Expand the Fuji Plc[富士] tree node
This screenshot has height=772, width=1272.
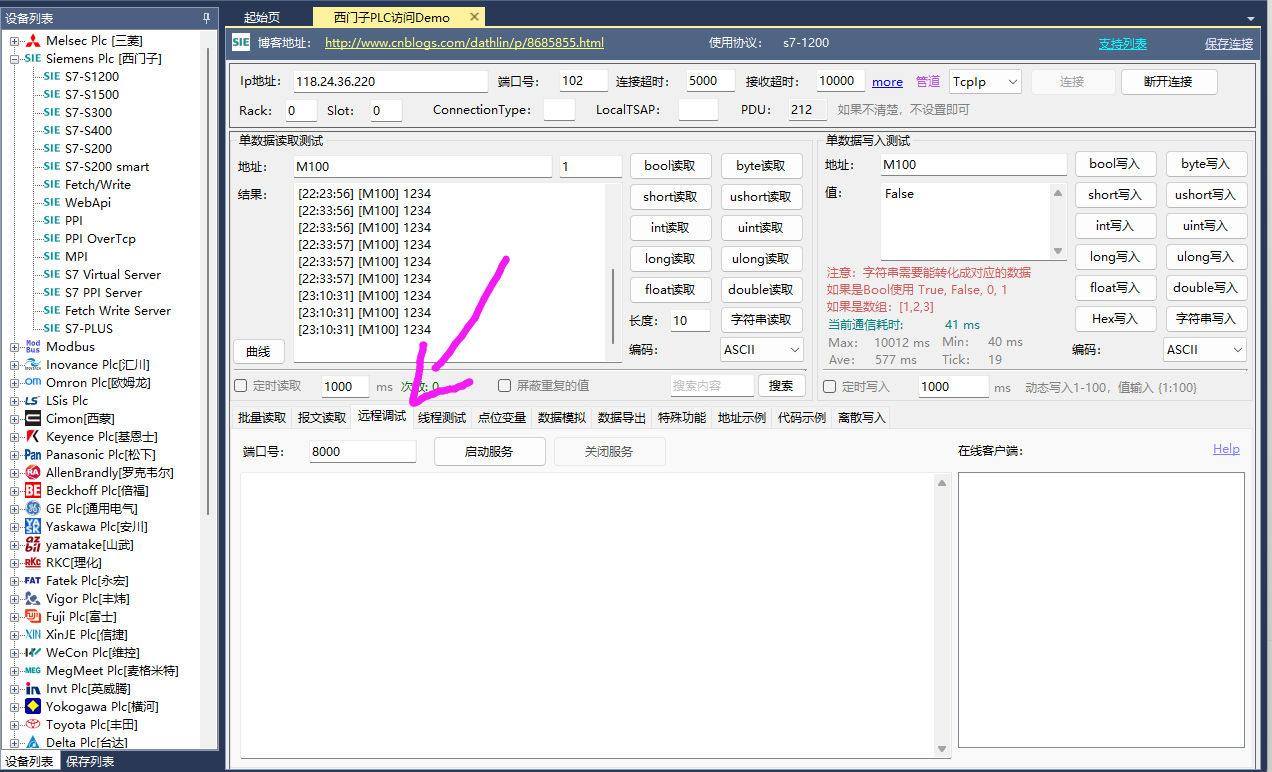coord(14,617)
